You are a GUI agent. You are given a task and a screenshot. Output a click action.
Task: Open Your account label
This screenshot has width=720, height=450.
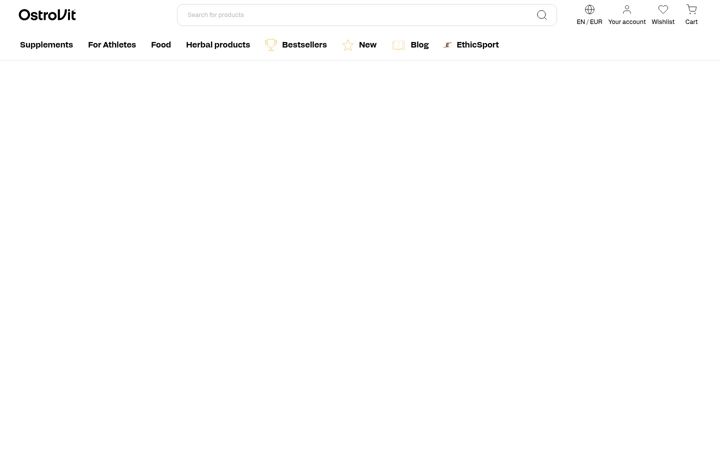(x=627, y=22)
